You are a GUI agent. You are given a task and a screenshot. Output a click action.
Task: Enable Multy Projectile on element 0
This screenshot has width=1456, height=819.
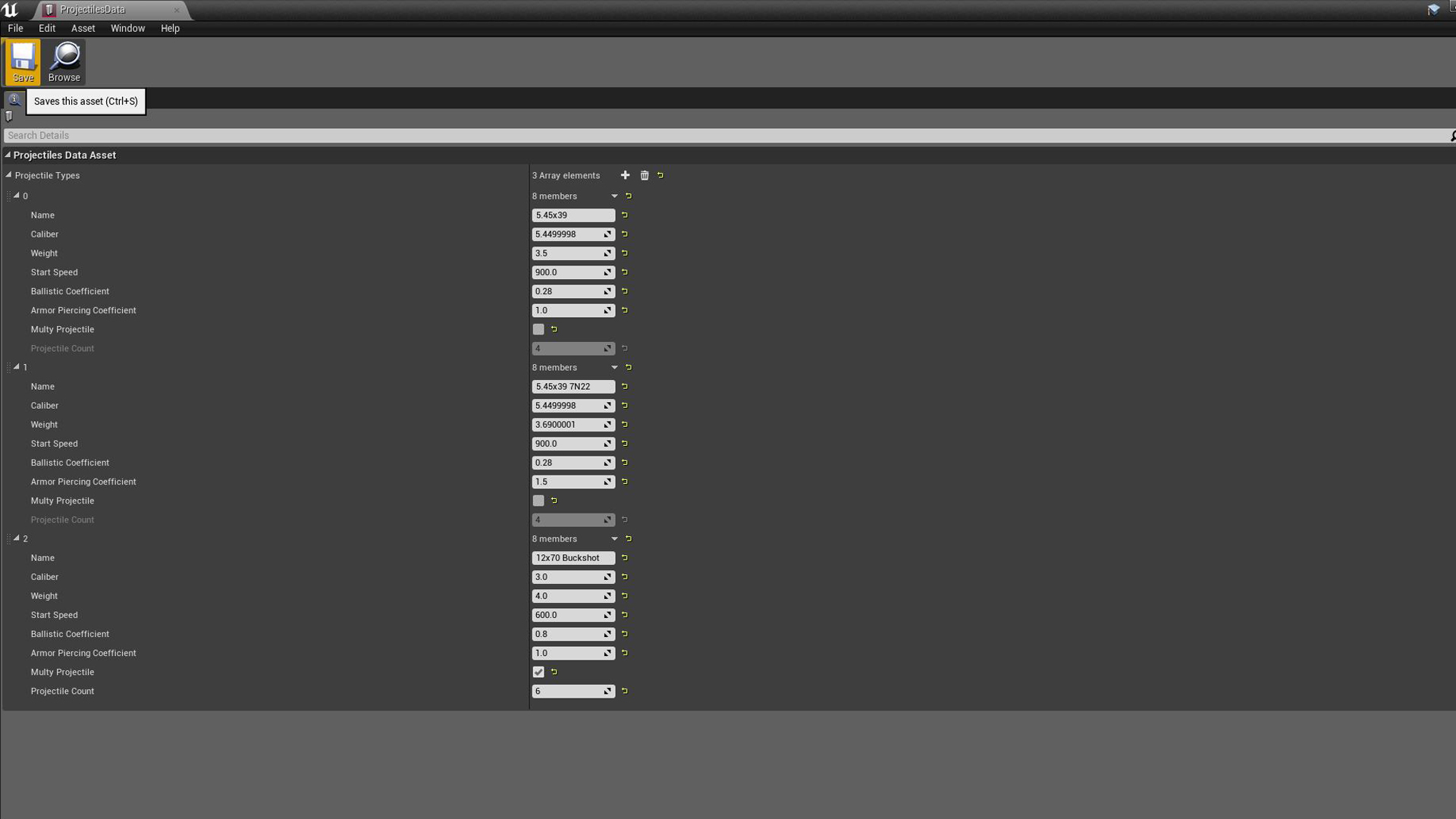coord(538,329)
